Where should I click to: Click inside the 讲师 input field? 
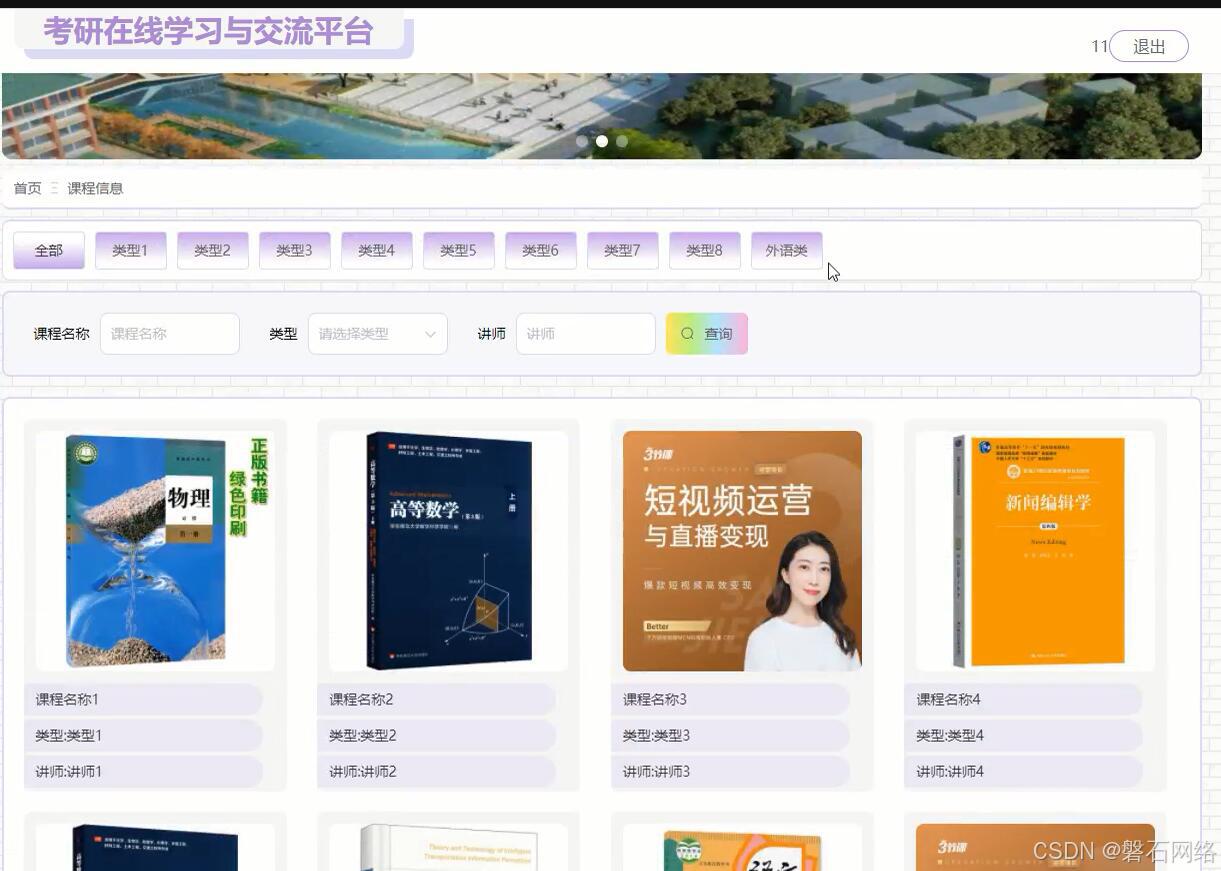click(x=585, y=333)
